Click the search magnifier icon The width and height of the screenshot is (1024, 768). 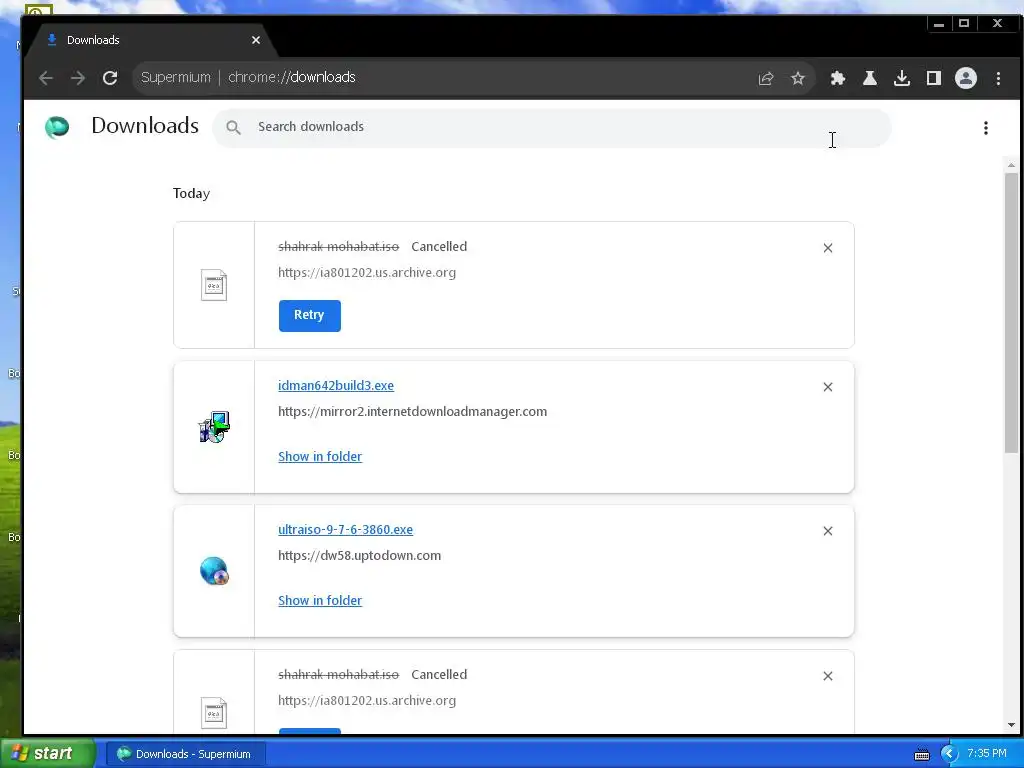coord(233,127)
